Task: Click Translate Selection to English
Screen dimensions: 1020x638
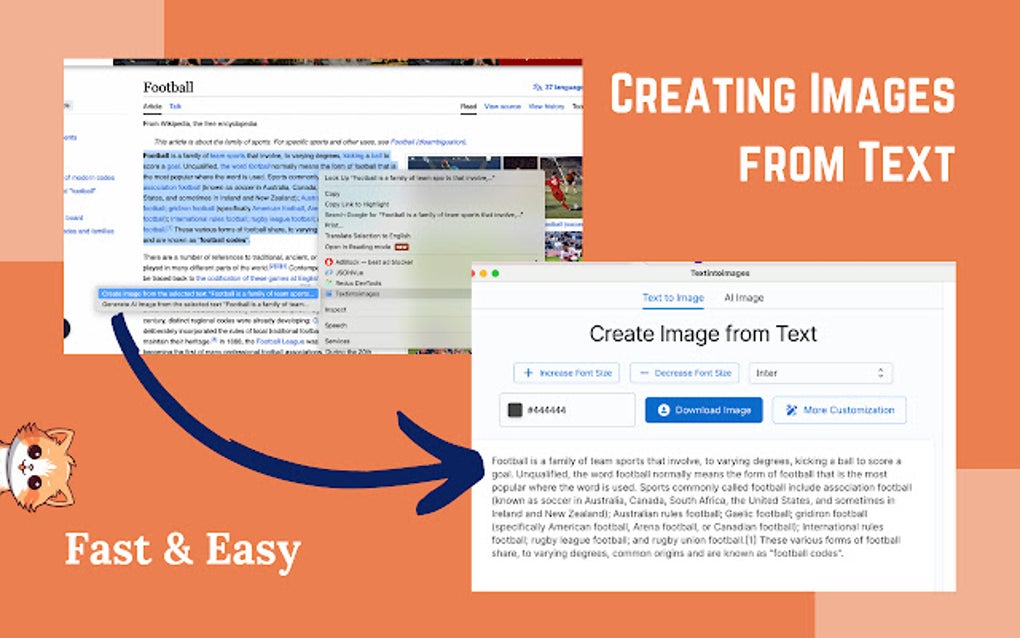Action: coord(366,235)
